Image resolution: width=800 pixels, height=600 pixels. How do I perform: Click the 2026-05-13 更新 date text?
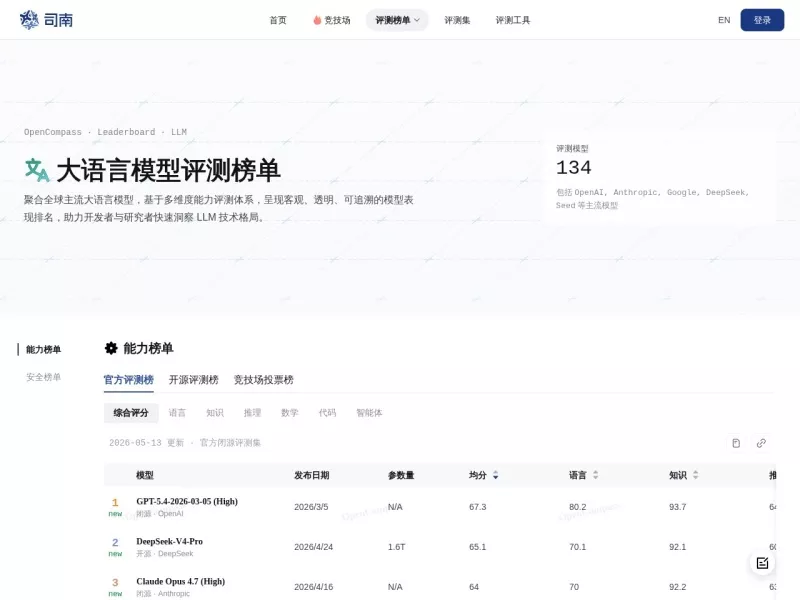click(146, 443)
